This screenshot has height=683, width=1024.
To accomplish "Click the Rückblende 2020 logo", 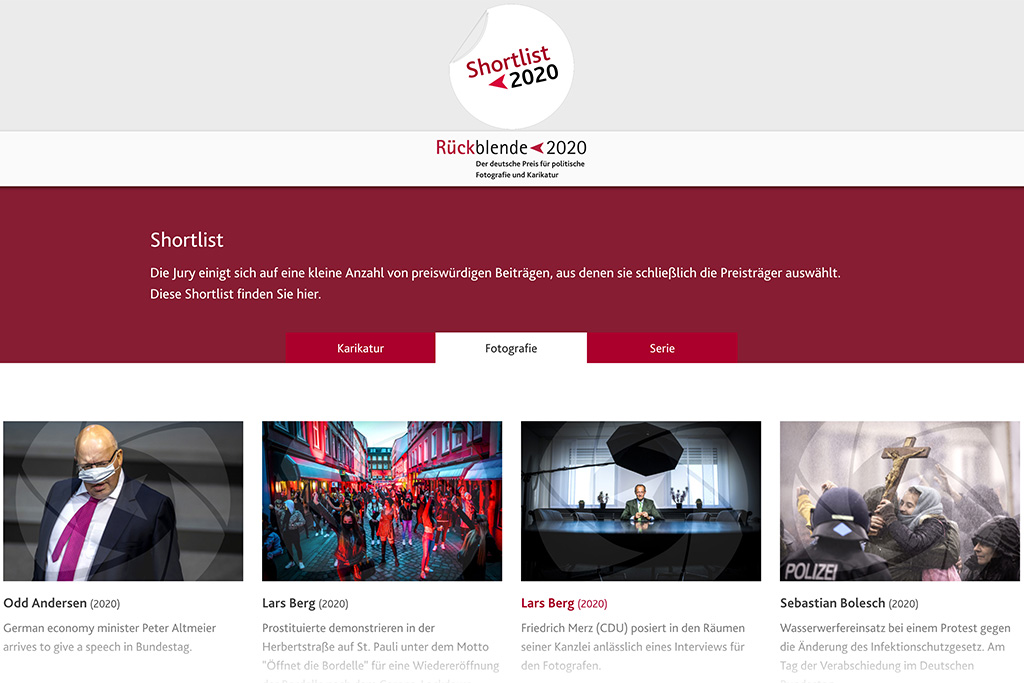I will (x=511, y=148).
